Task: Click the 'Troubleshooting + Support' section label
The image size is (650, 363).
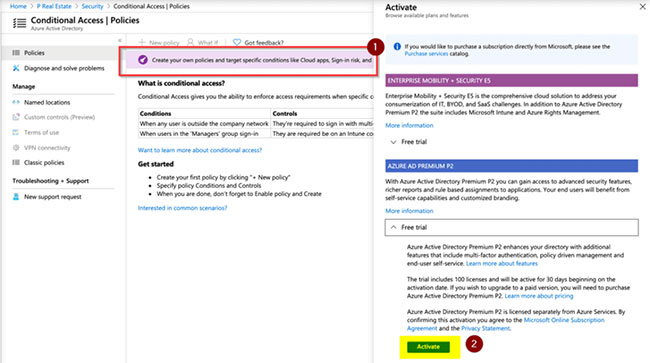Action: point(51,181)
